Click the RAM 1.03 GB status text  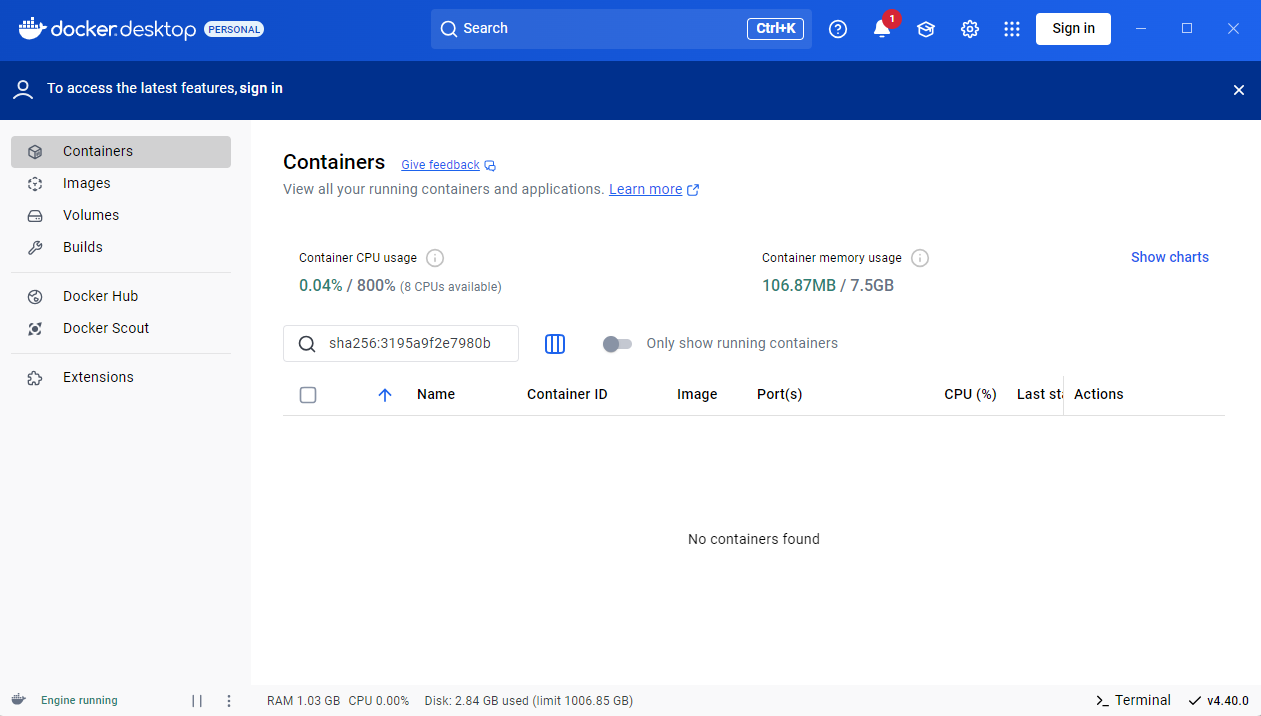pos(304,700)
